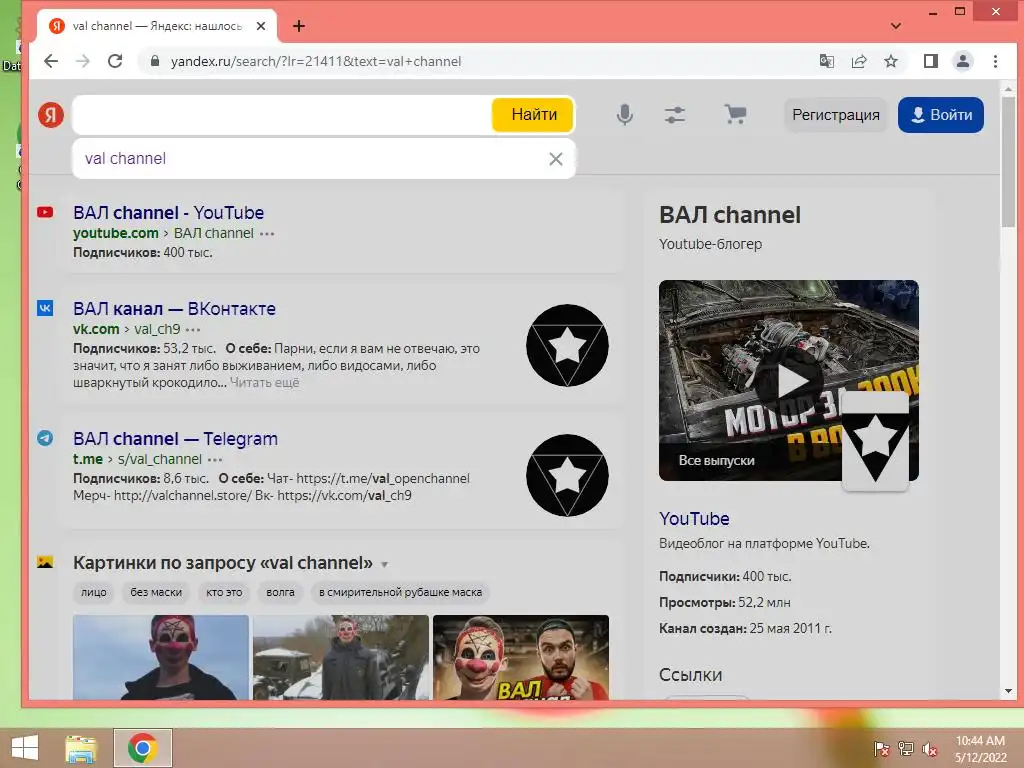1024x768 pixels.
Task: Focus the Yandex search input field
Action: click(x=282, y=115)
